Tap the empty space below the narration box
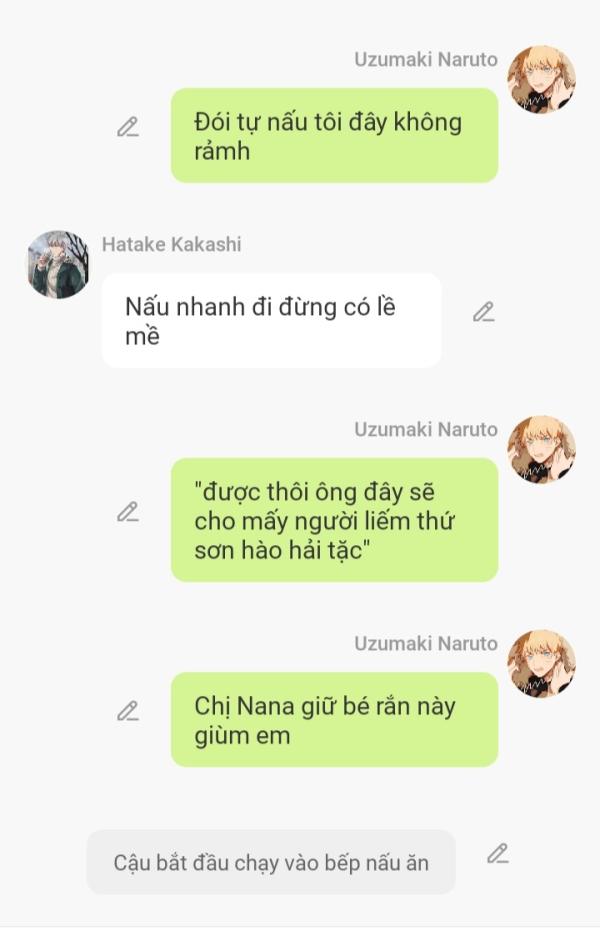This screenshot has height=936, width=600. pos(299,912)
